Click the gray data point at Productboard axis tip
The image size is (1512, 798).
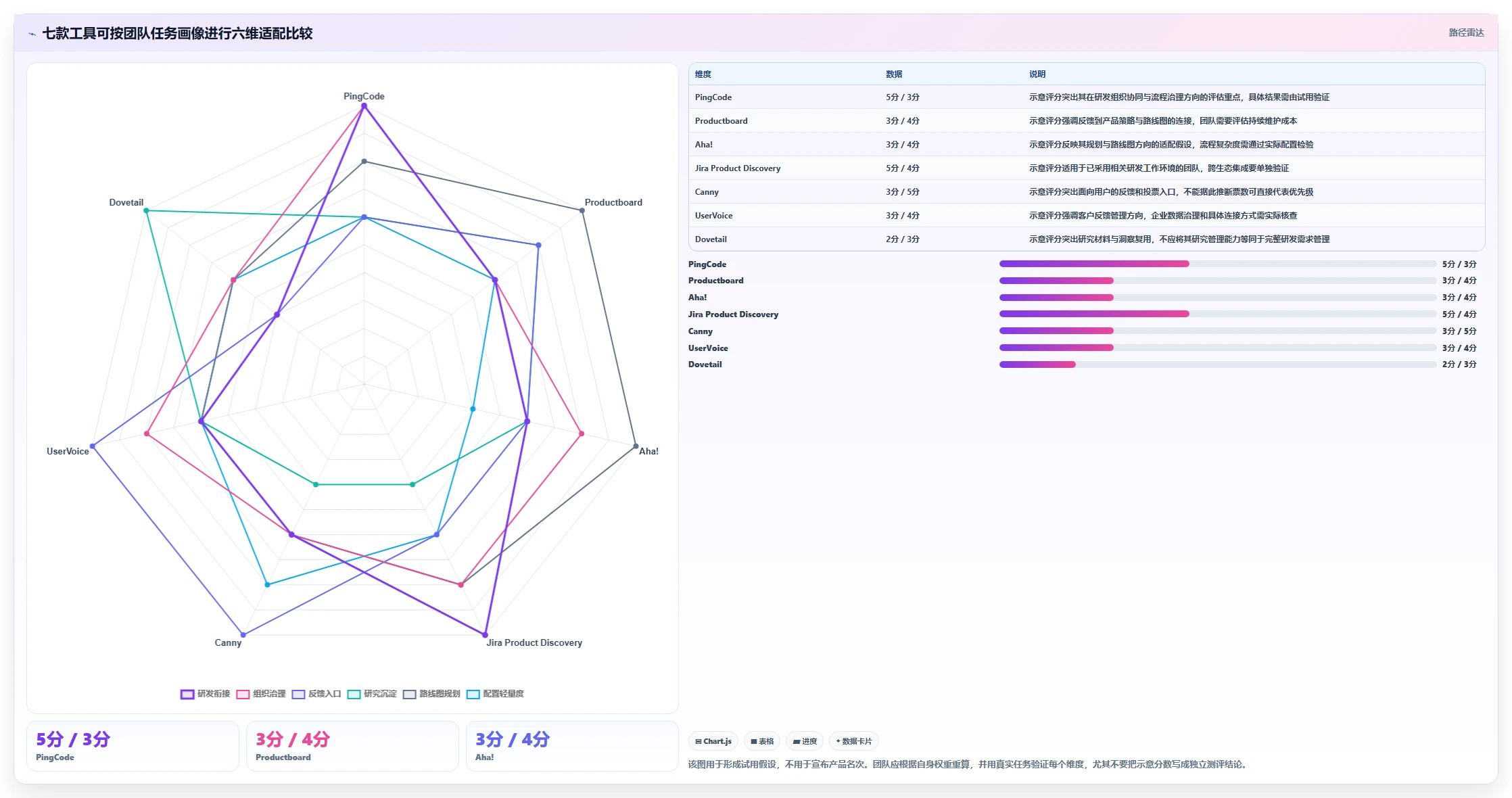(582, 210)
